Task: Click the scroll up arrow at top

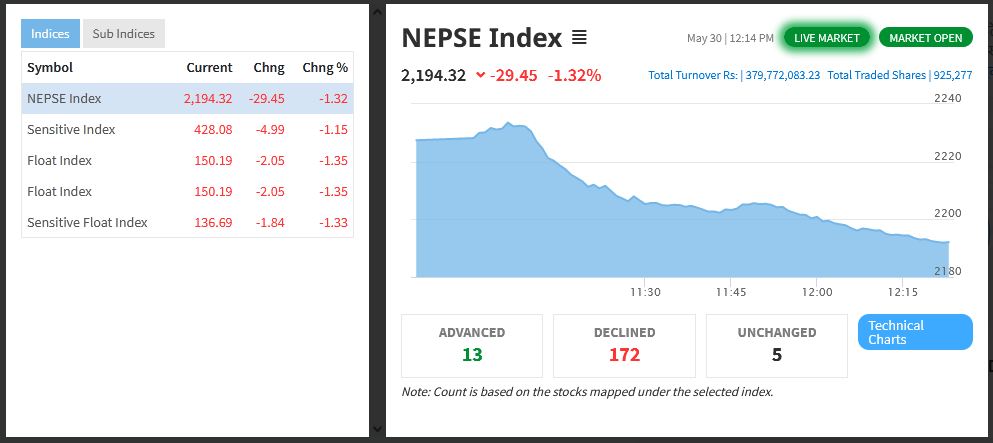Action: click(x=377, y=10)
